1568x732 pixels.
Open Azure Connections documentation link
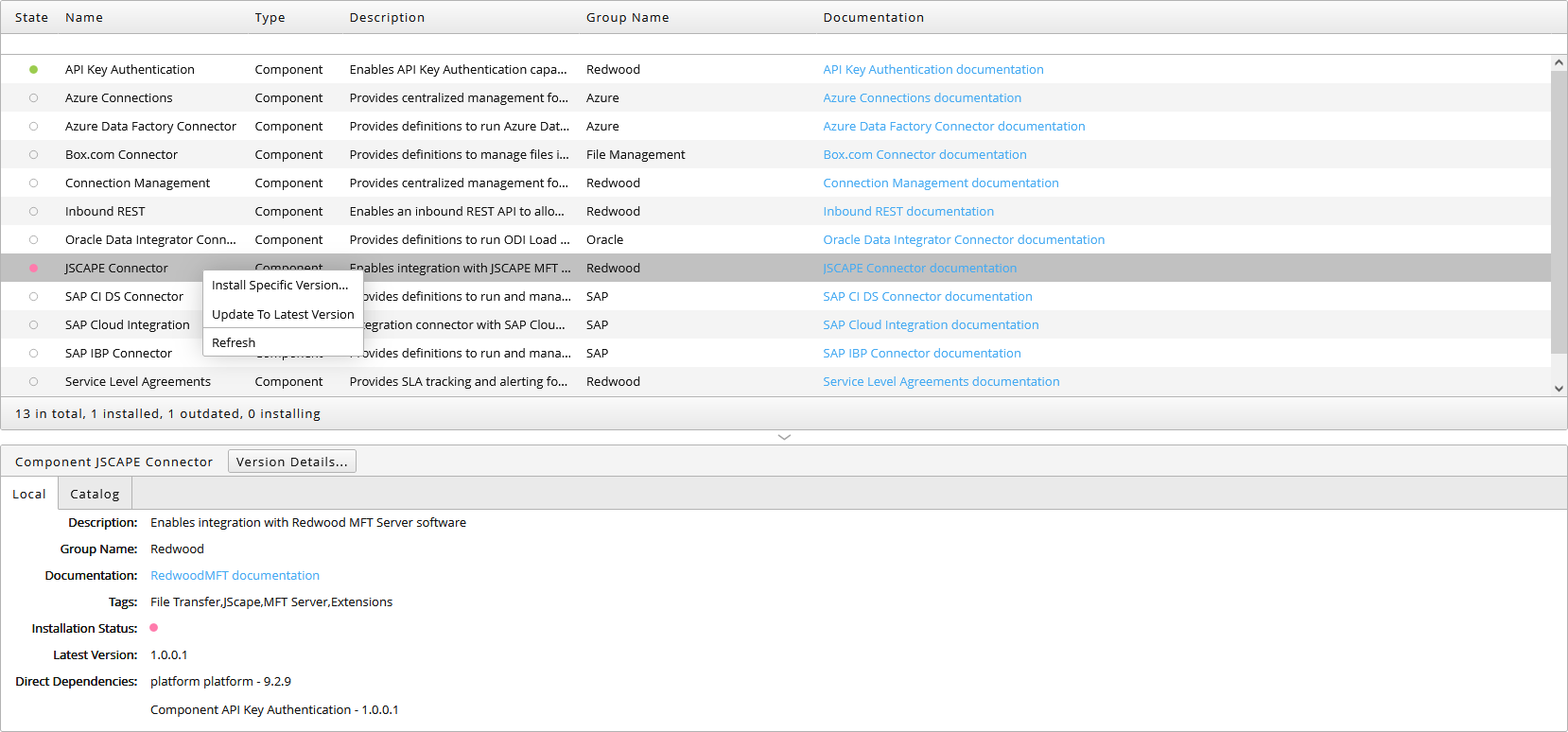[x=922, y=97]
